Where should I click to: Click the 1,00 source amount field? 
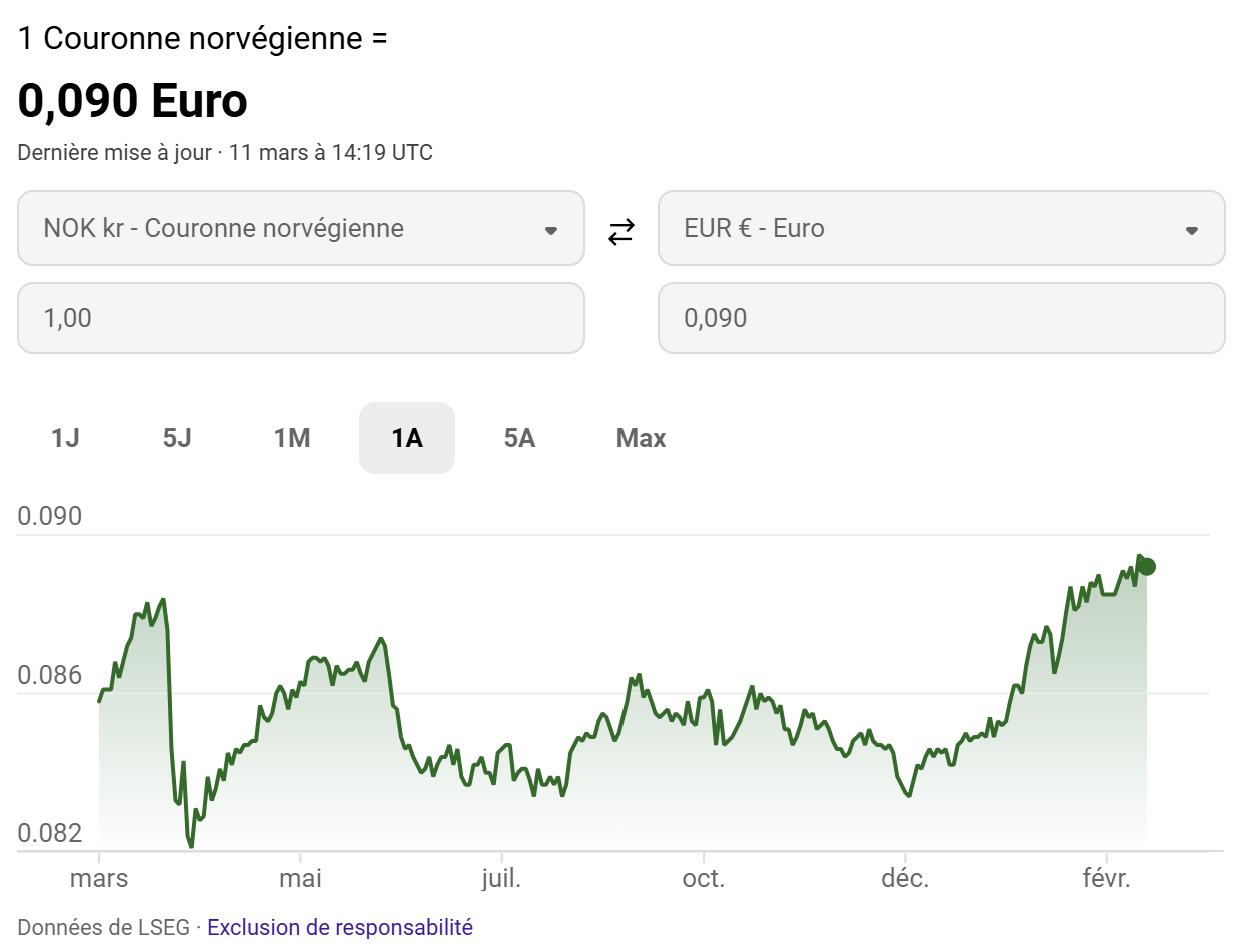click(300, 318)
